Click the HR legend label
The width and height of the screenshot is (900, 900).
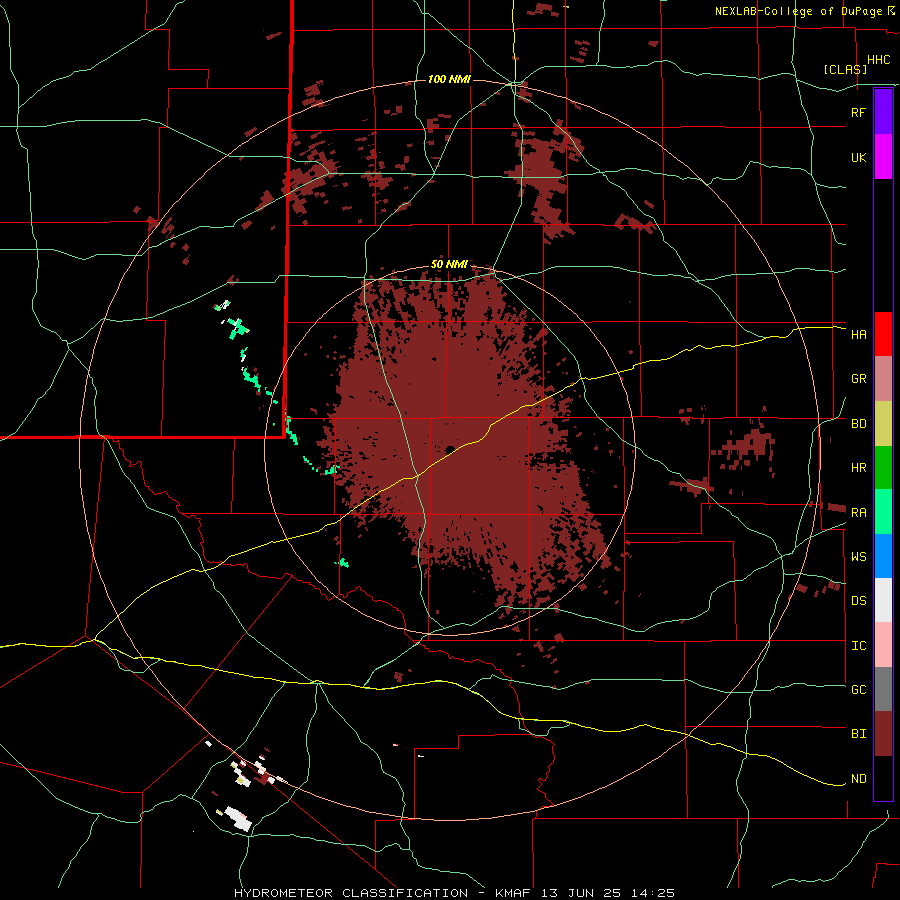tap(858, 468)
